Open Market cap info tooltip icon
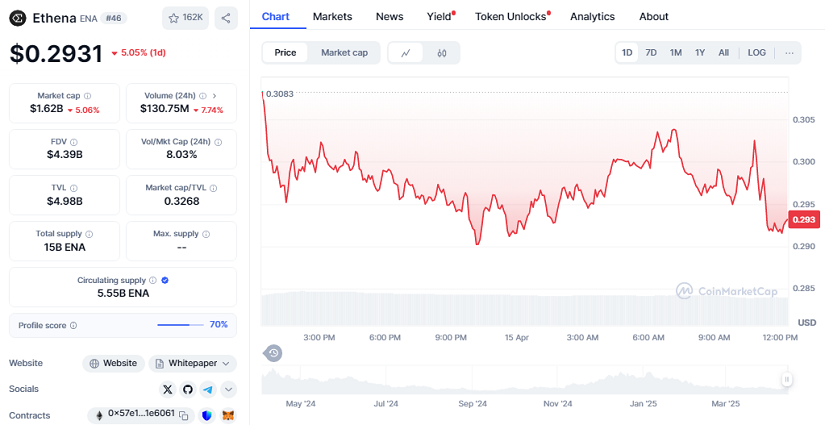 [87, 96]
